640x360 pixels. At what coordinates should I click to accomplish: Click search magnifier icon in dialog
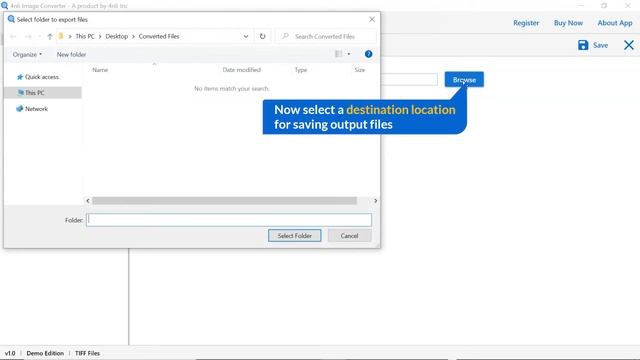[x=285, y=36]
